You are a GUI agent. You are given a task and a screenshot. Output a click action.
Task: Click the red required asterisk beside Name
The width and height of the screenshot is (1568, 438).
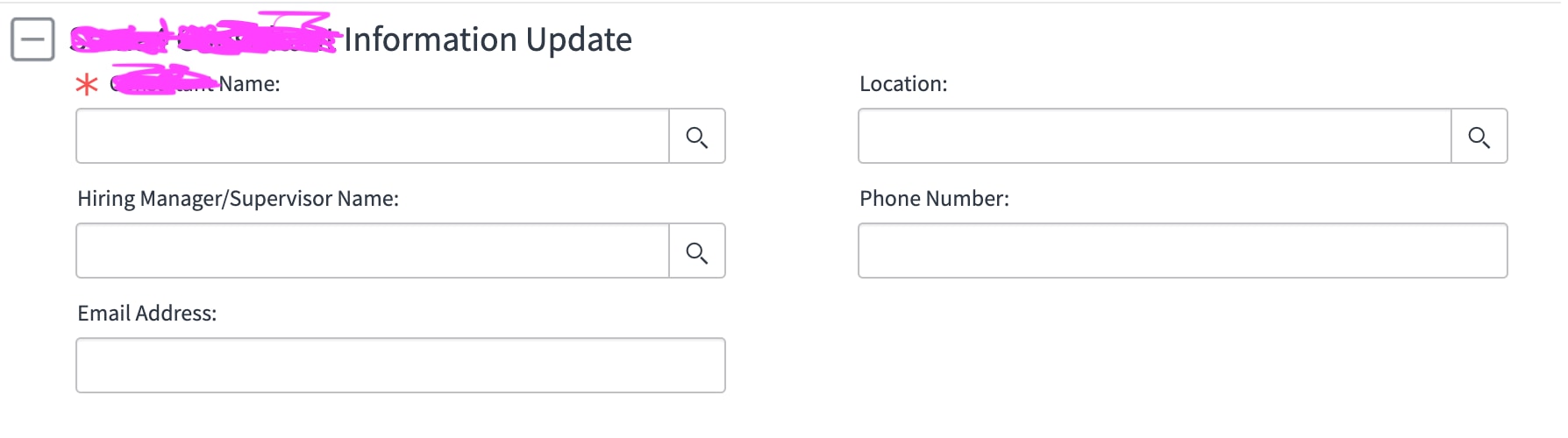click(87, 84)
